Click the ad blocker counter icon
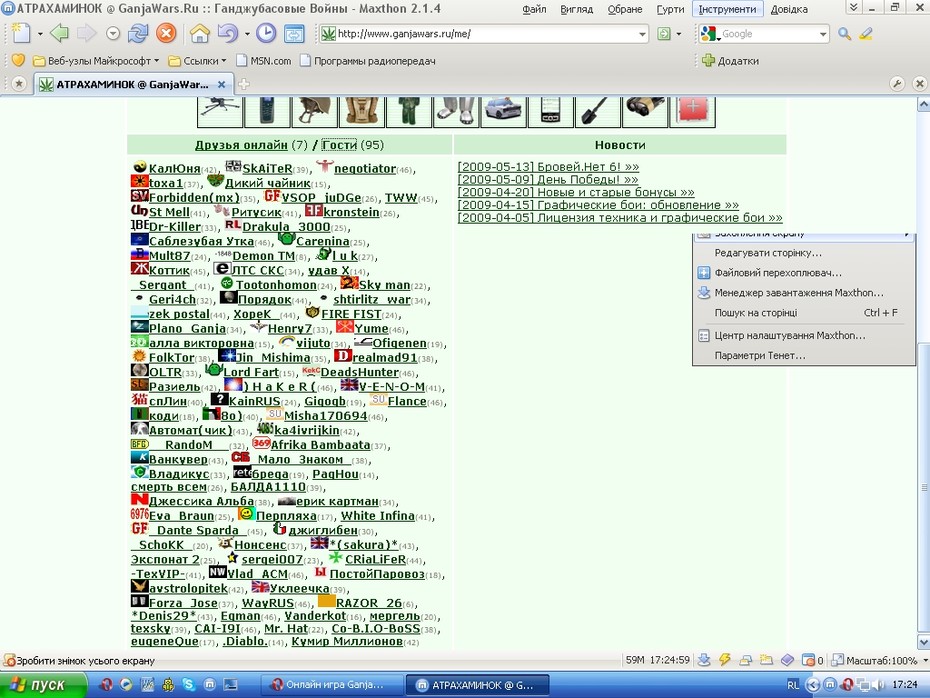 pos(813,660)
